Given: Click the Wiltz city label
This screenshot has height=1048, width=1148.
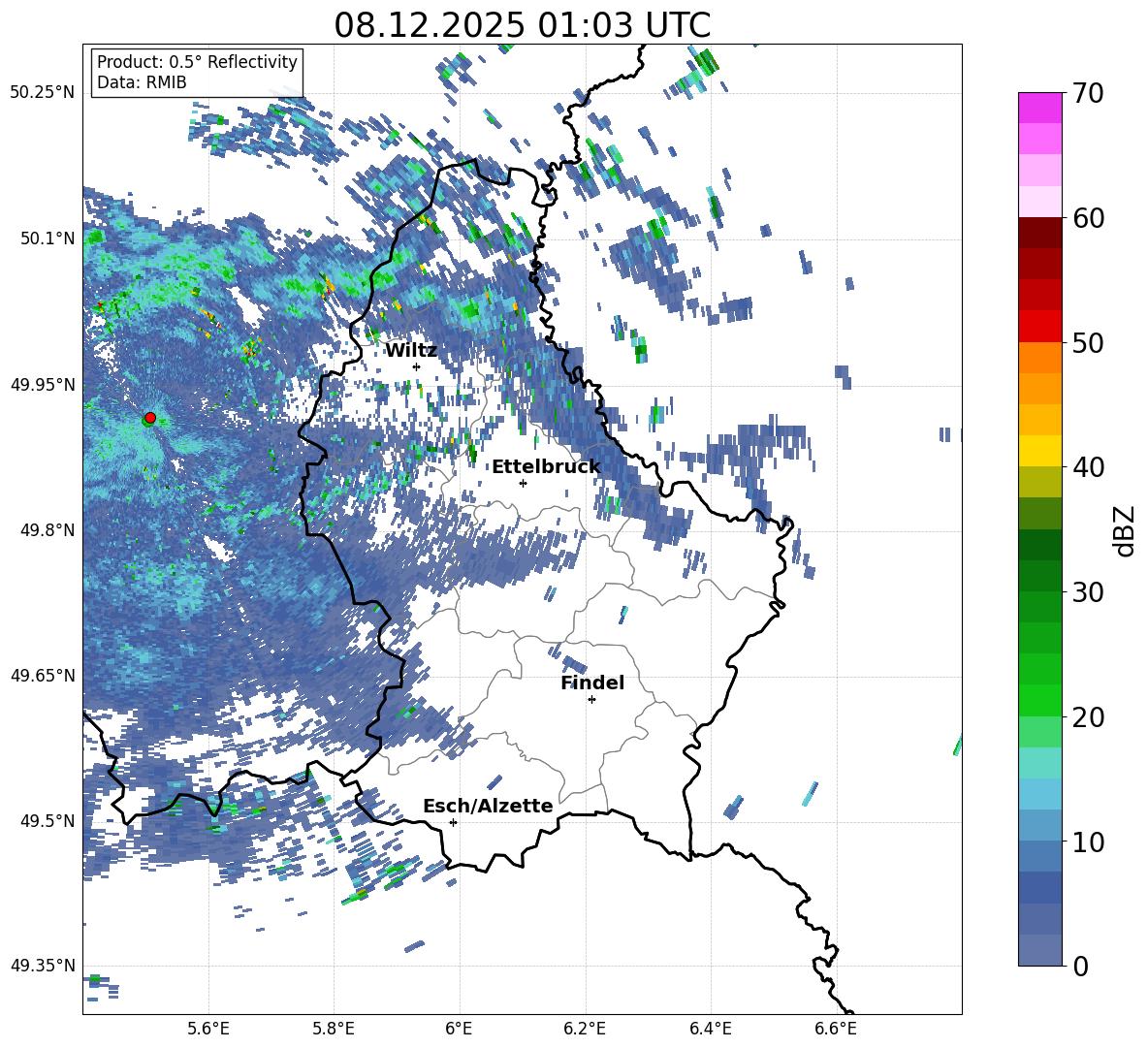Looking at the screenshot, I should 411,351.
